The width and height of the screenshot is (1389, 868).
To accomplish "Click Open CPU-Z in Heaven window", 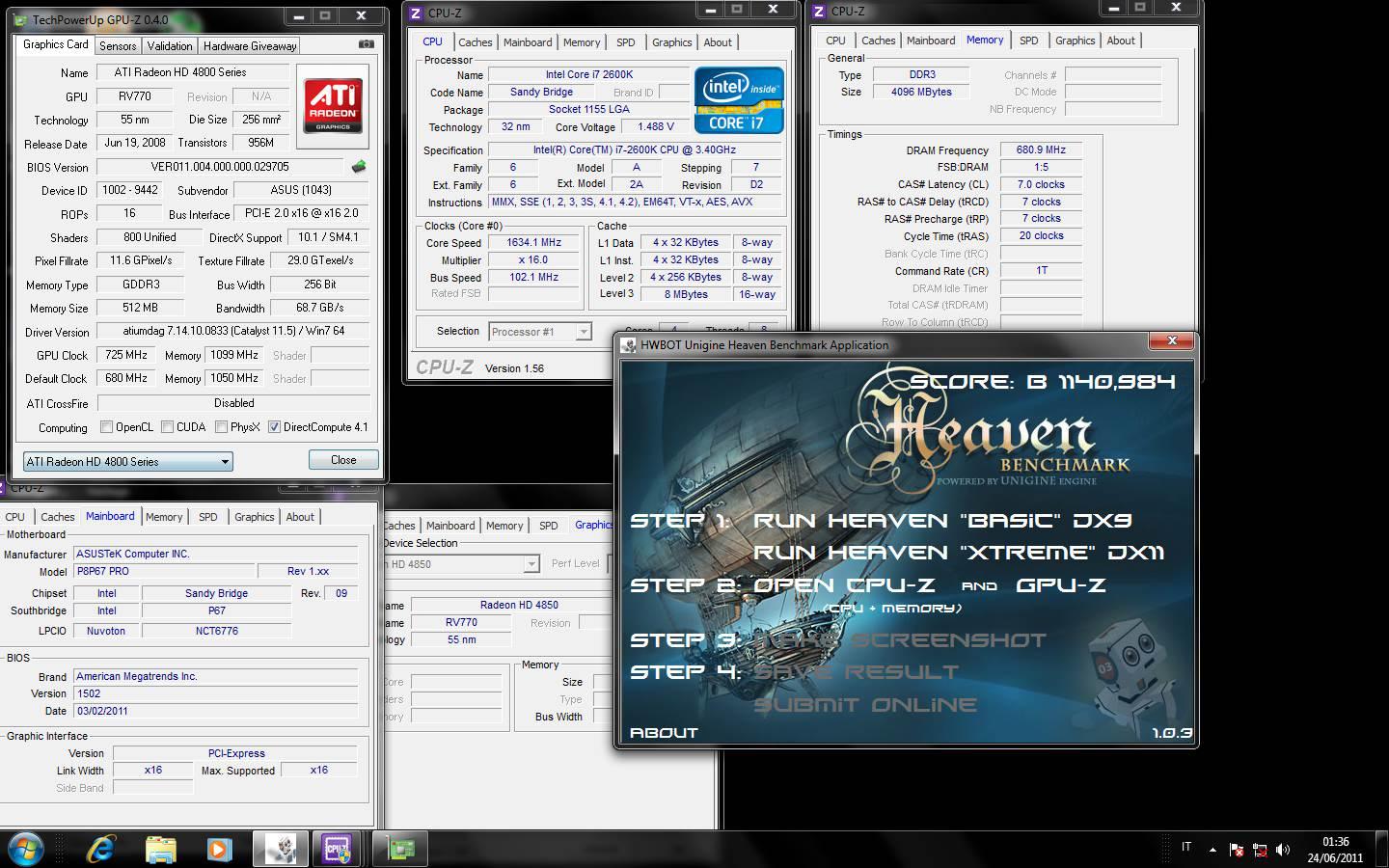I will (x=844, y=585).
